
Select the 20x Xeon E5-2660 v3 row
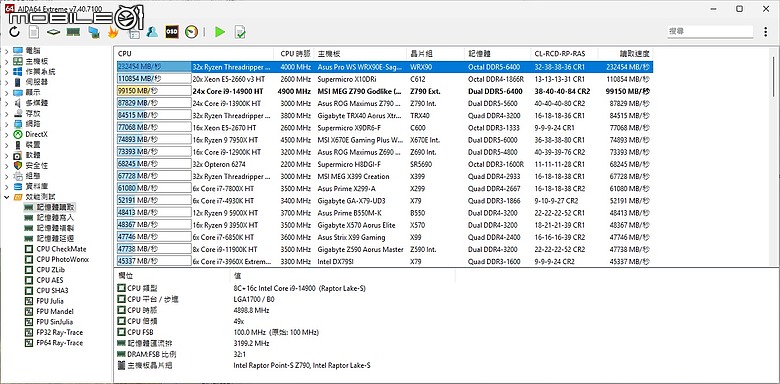tap(384, 79)
